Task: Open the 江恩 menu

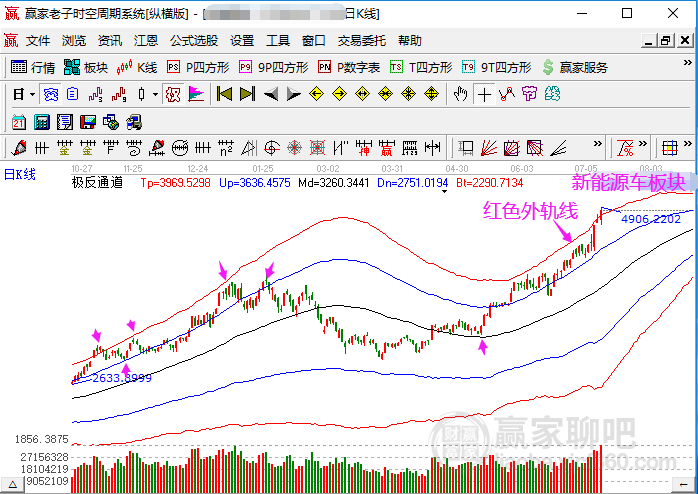Action: [146, 40]
